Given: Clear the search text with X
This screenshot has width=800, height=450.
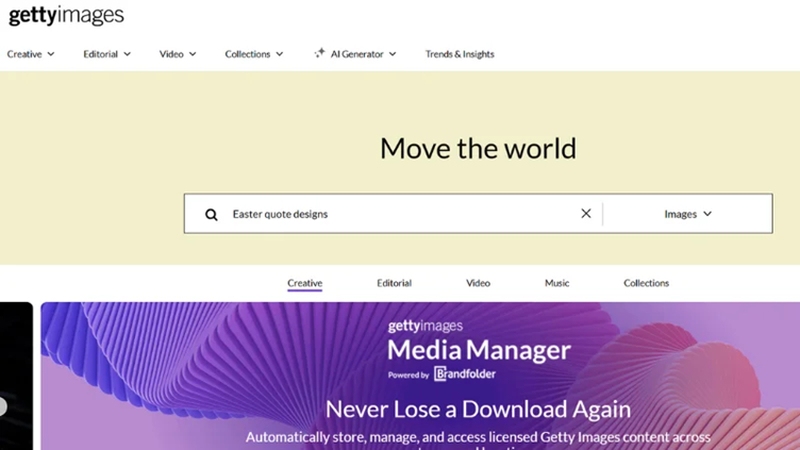Looking at the screenshot, I should [586, 214].
